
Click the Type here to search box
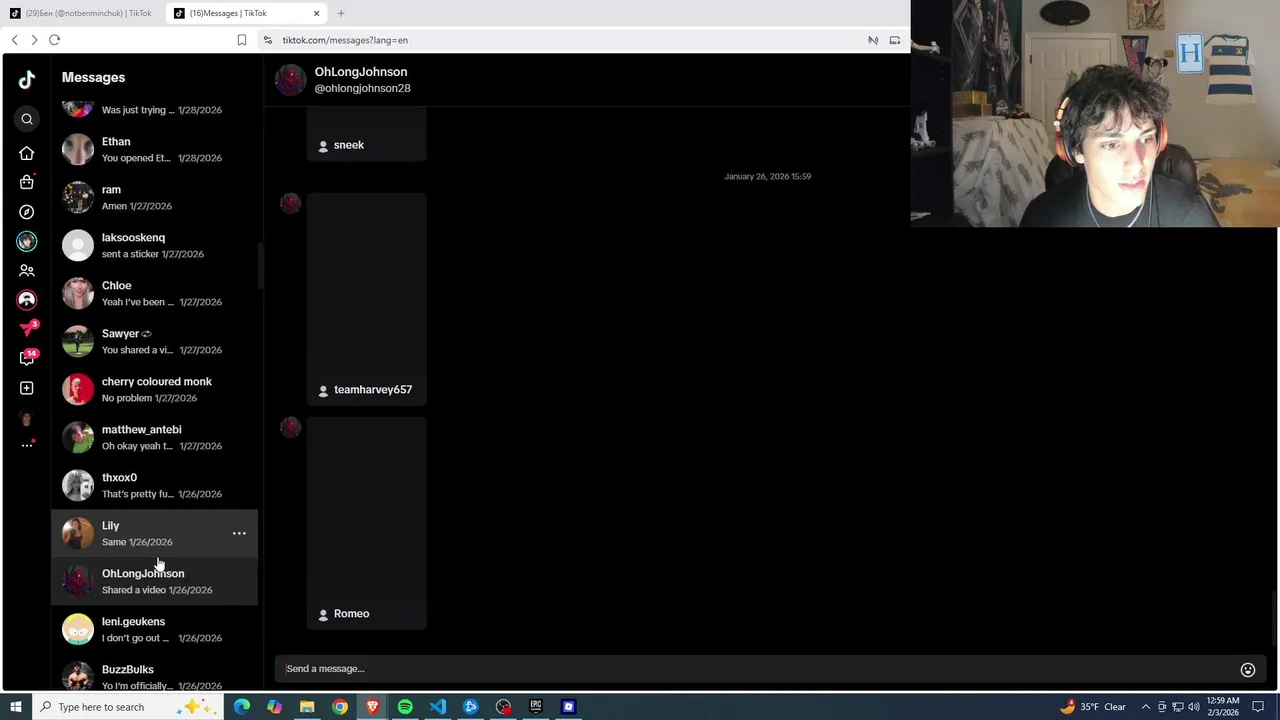coord(128,707)
